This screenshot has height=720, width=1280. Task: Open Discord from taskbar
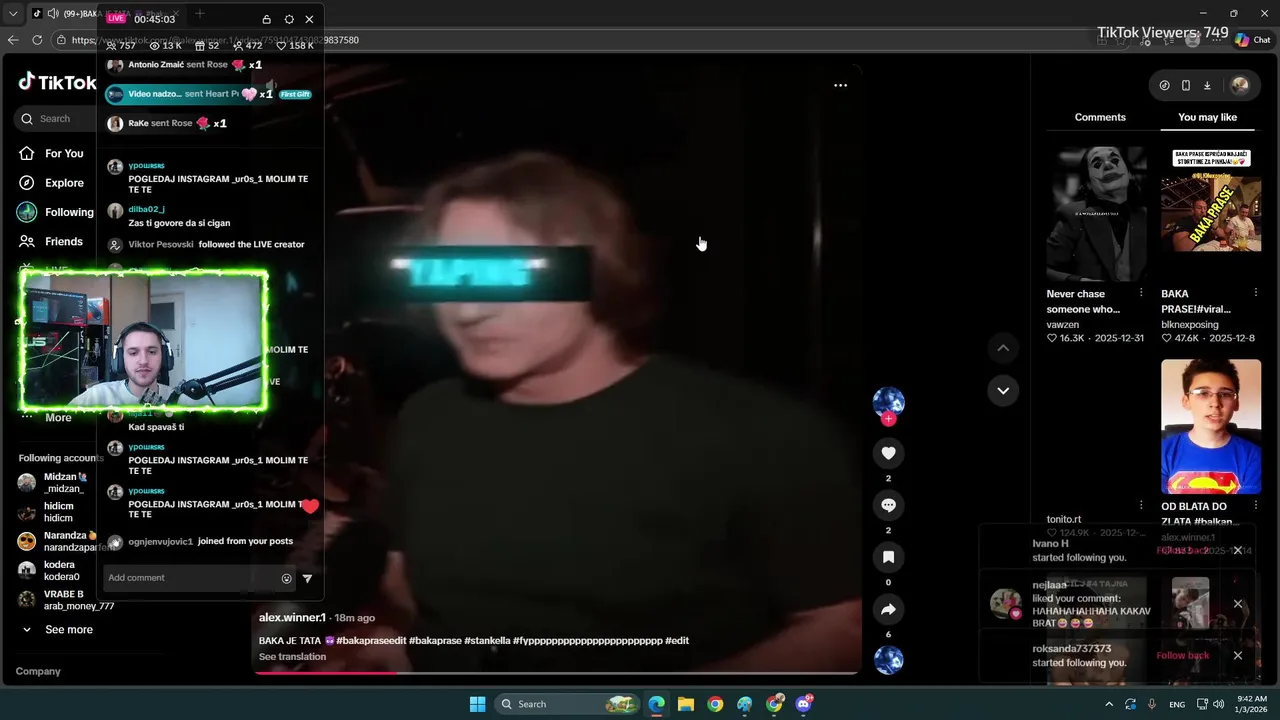pos(804,704)
